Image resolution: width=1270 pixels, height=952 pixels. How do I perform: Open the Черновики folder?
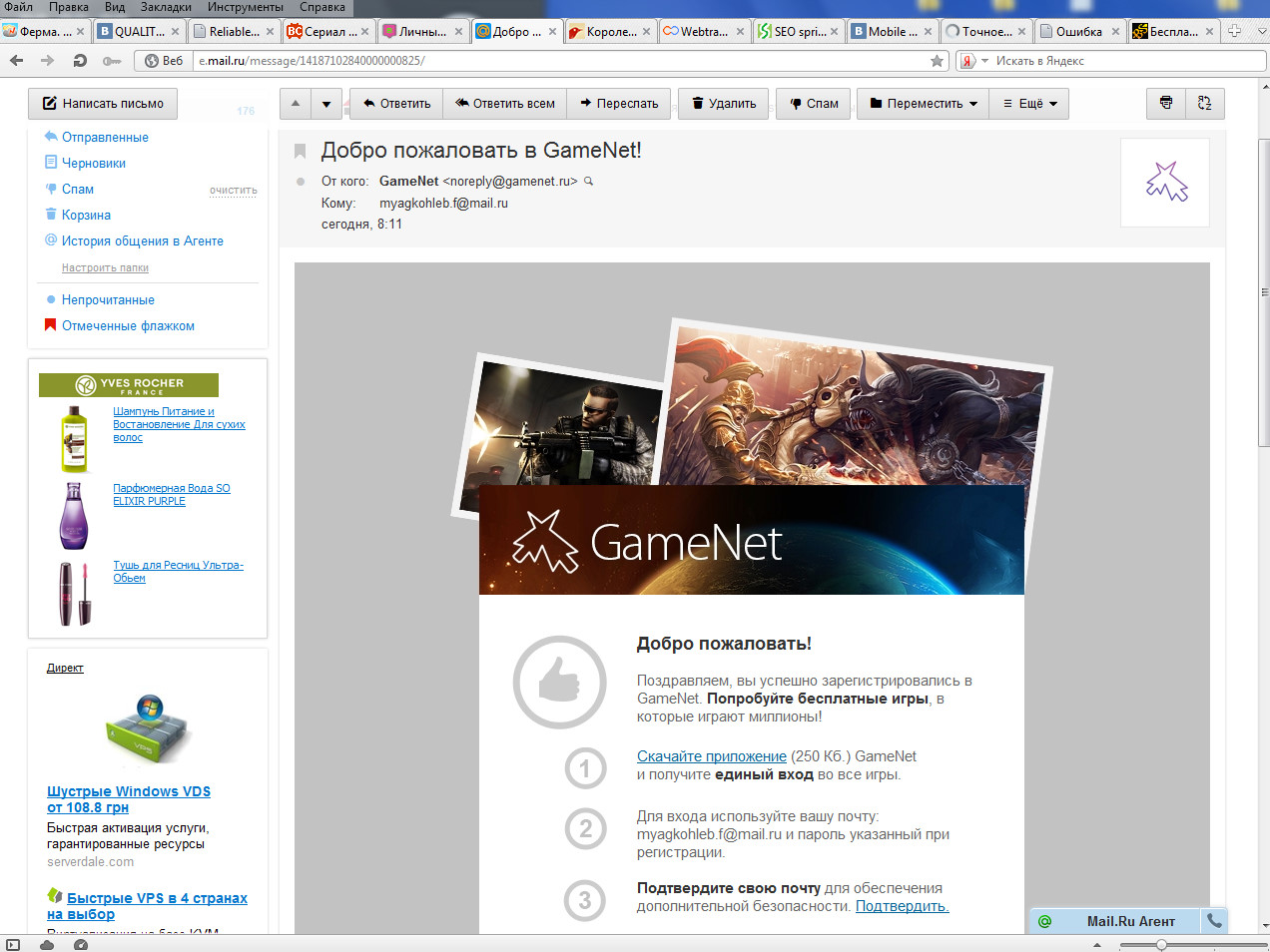pyautogui.click(x=93, y=163)
